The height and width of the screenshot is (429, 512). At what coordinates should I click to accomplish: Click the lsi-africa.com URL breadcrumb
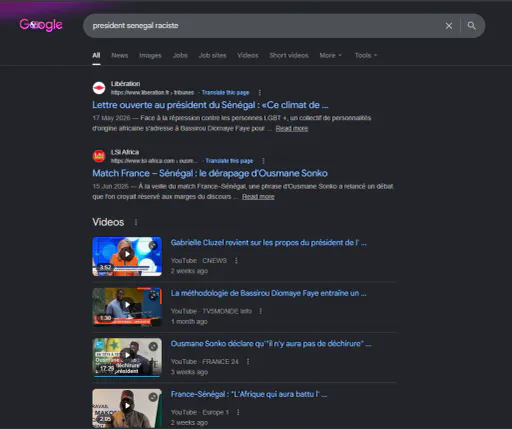tap(154, 161)
